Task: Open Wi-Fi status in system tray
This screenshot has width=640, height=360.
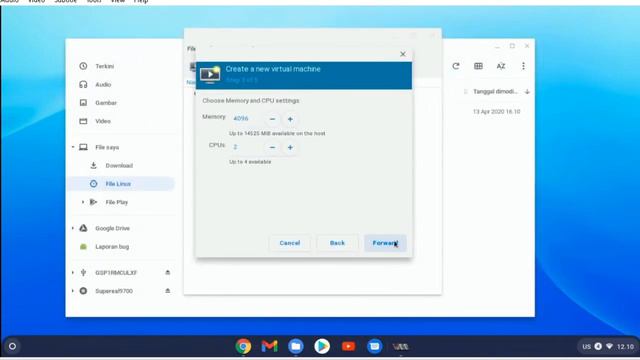Action: click(609, 346)
